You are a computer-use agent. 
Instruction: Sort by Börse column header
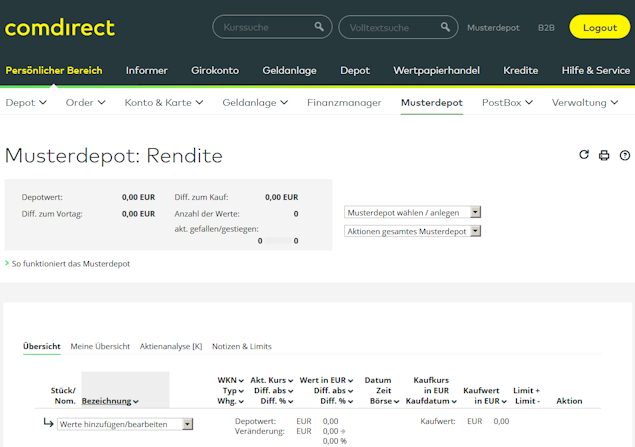[384, 401]
